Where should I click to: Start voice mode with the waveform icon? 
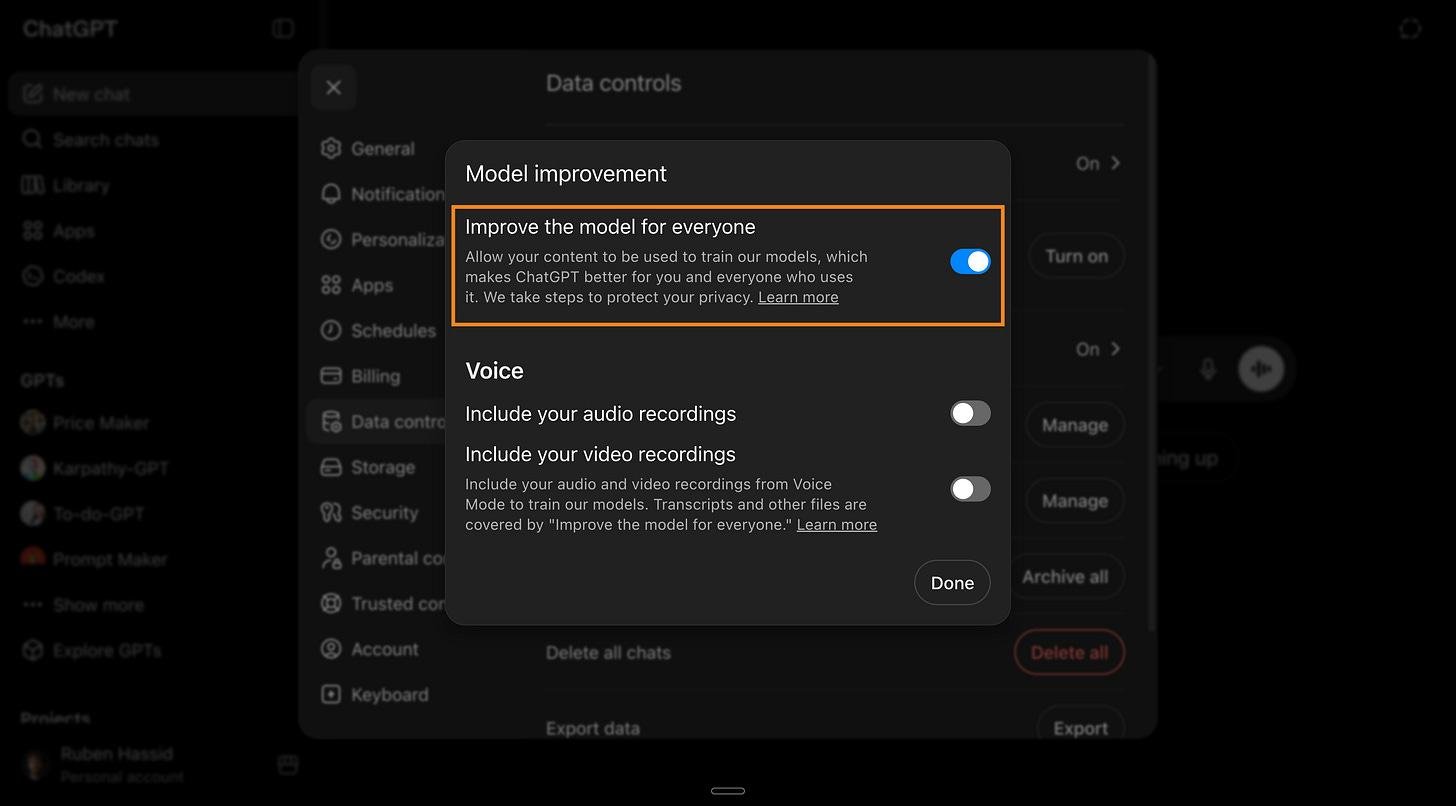click(x=1262, y=369)
